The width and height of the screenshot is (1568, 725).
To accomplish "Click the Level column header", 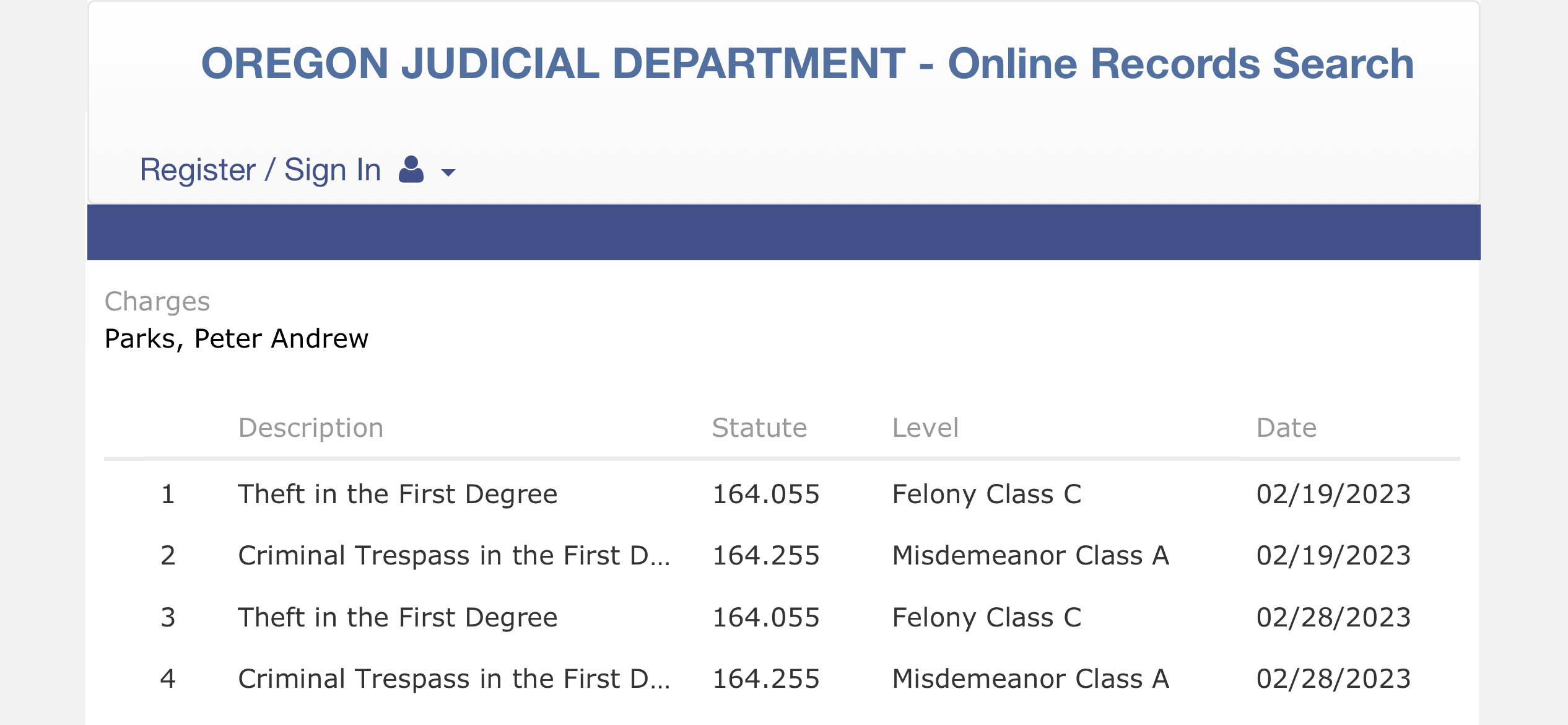I will tap(925, 428).
